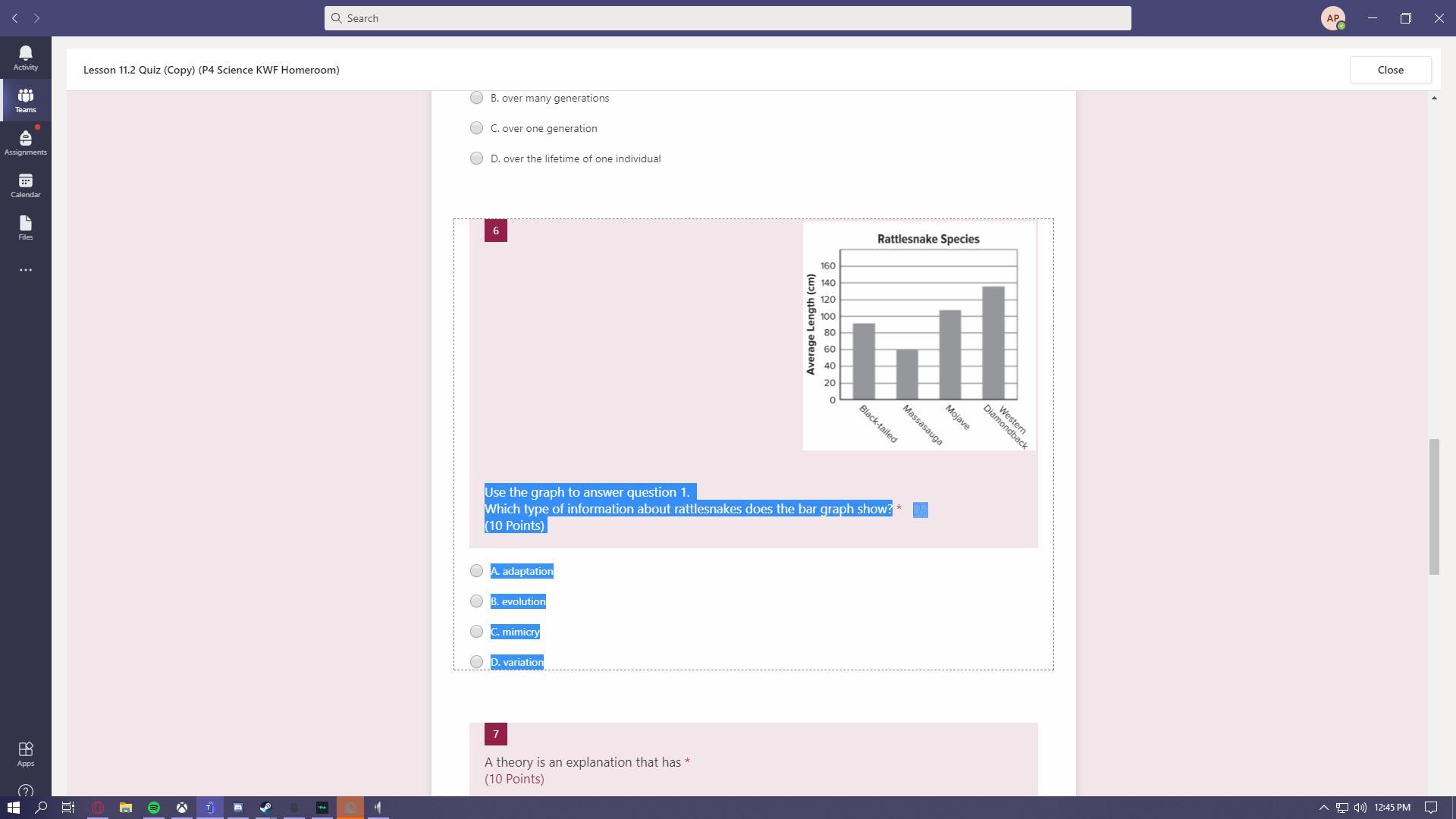Viewport: 1456px width, 819px height.
Task: Click the AP profile avatar
Action: [1332, 18]
